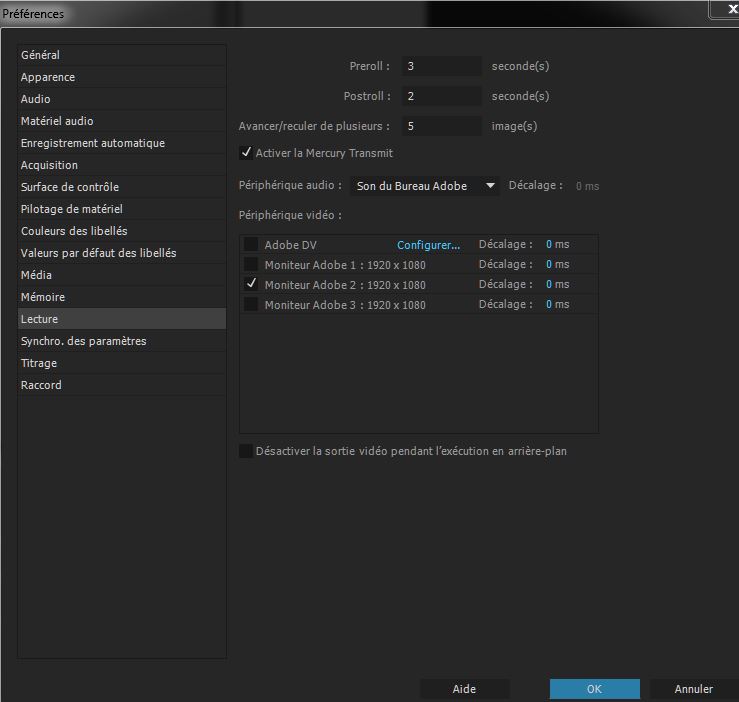
Task: Enable Moniteur Adobe 3 video output
Action: tap(251, 305)
